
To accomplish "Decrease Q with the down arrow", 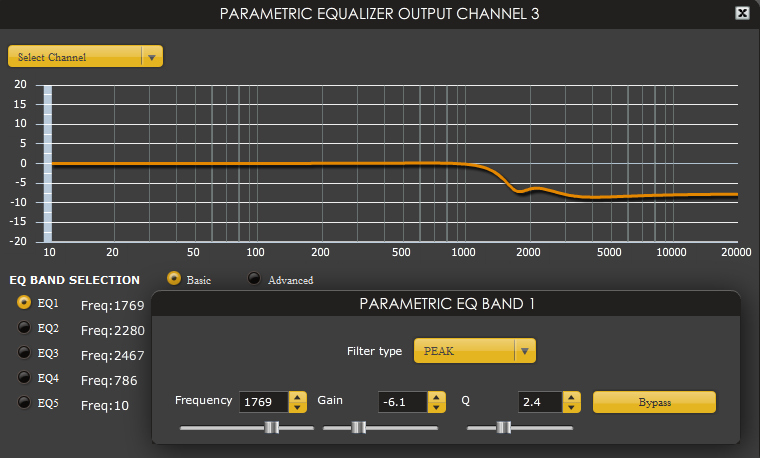I will pyautogui.click(x=571, y=407).
